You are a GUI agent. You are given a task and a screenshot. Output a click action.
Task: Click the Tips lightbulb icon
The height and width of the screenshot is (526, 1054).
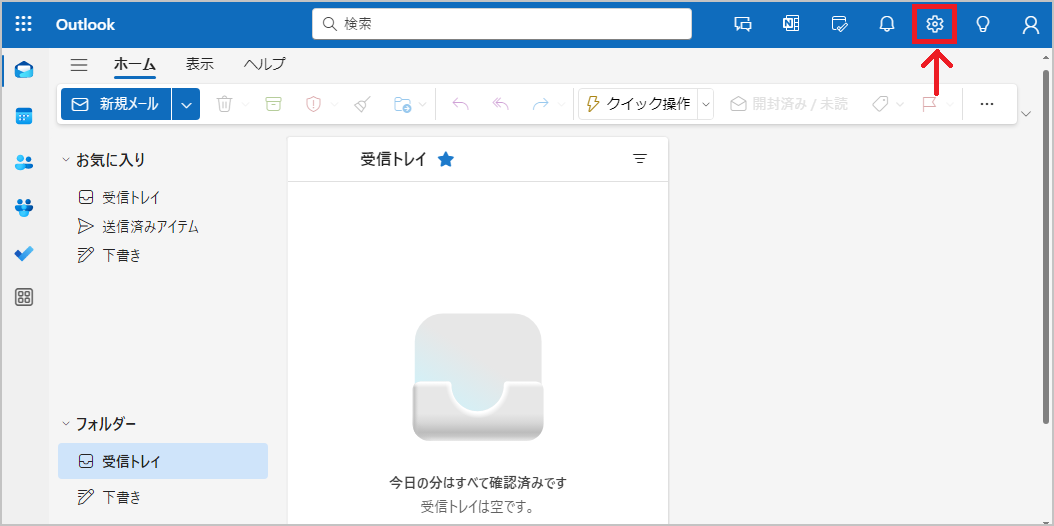(x=982, y=24)
